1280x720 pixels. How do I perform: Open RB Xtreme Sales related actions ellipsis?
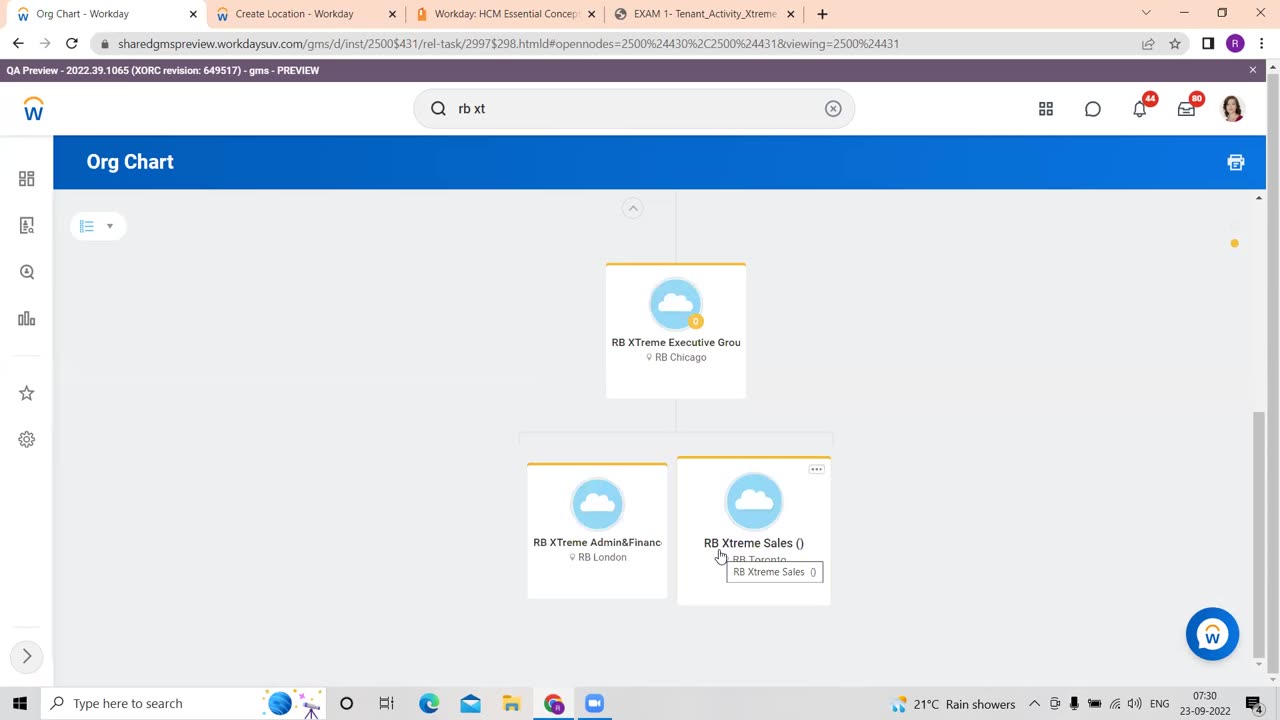click(x=817, y=469)
